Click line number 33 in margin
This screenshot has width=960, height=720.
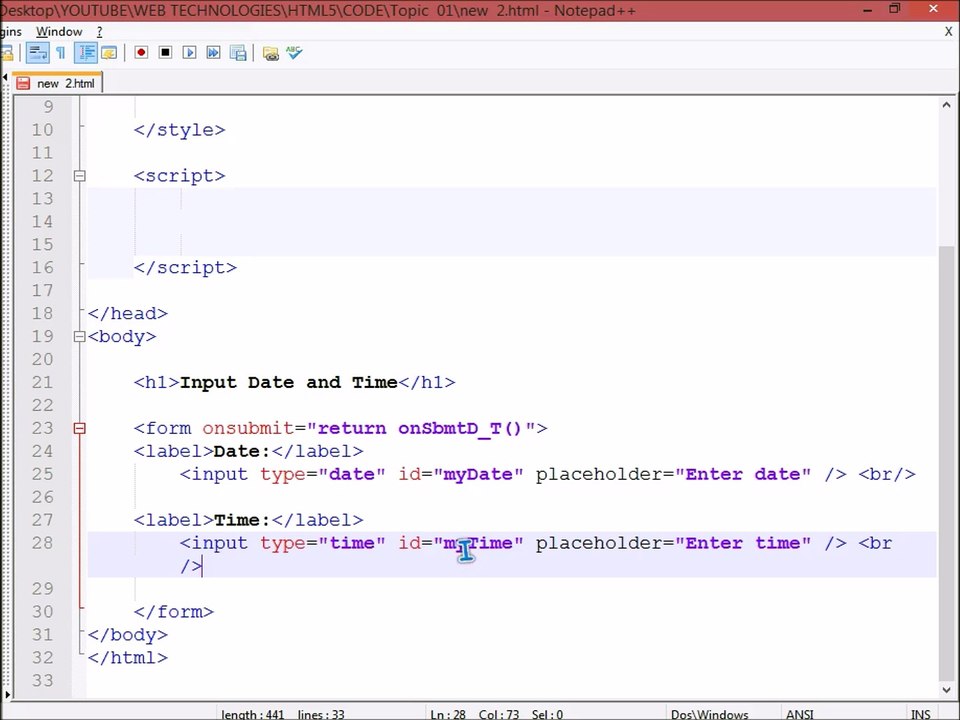click(x=42, y=681)
